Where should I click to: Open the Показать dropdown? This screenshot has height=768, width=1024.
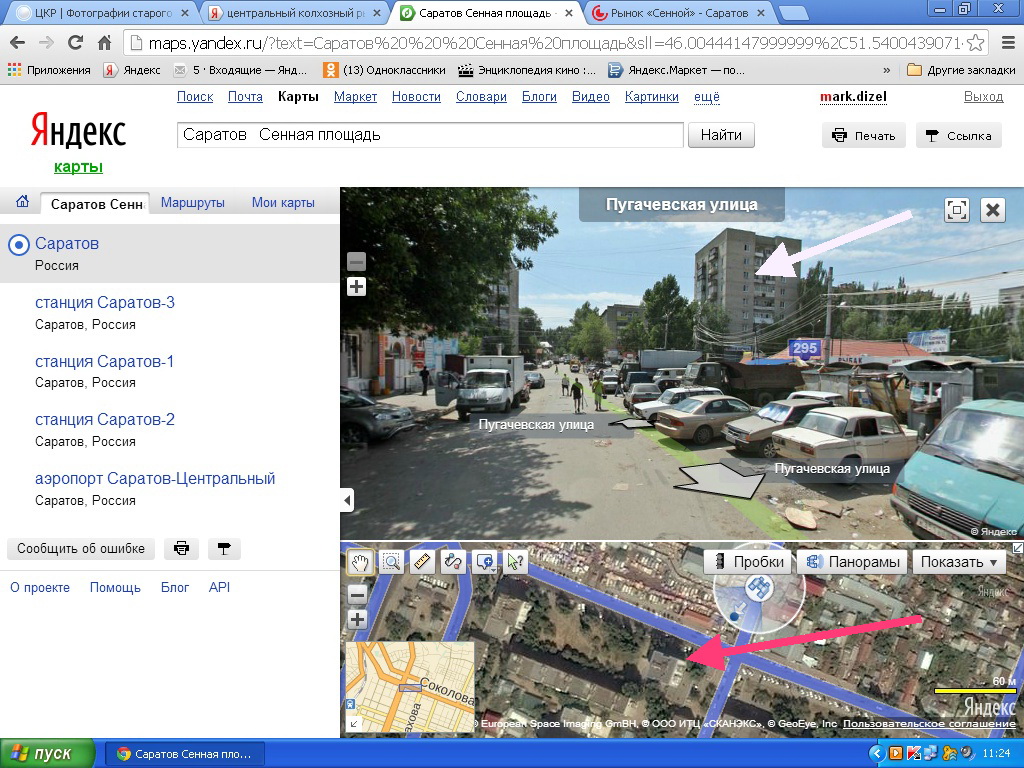(x=959, y=562)
